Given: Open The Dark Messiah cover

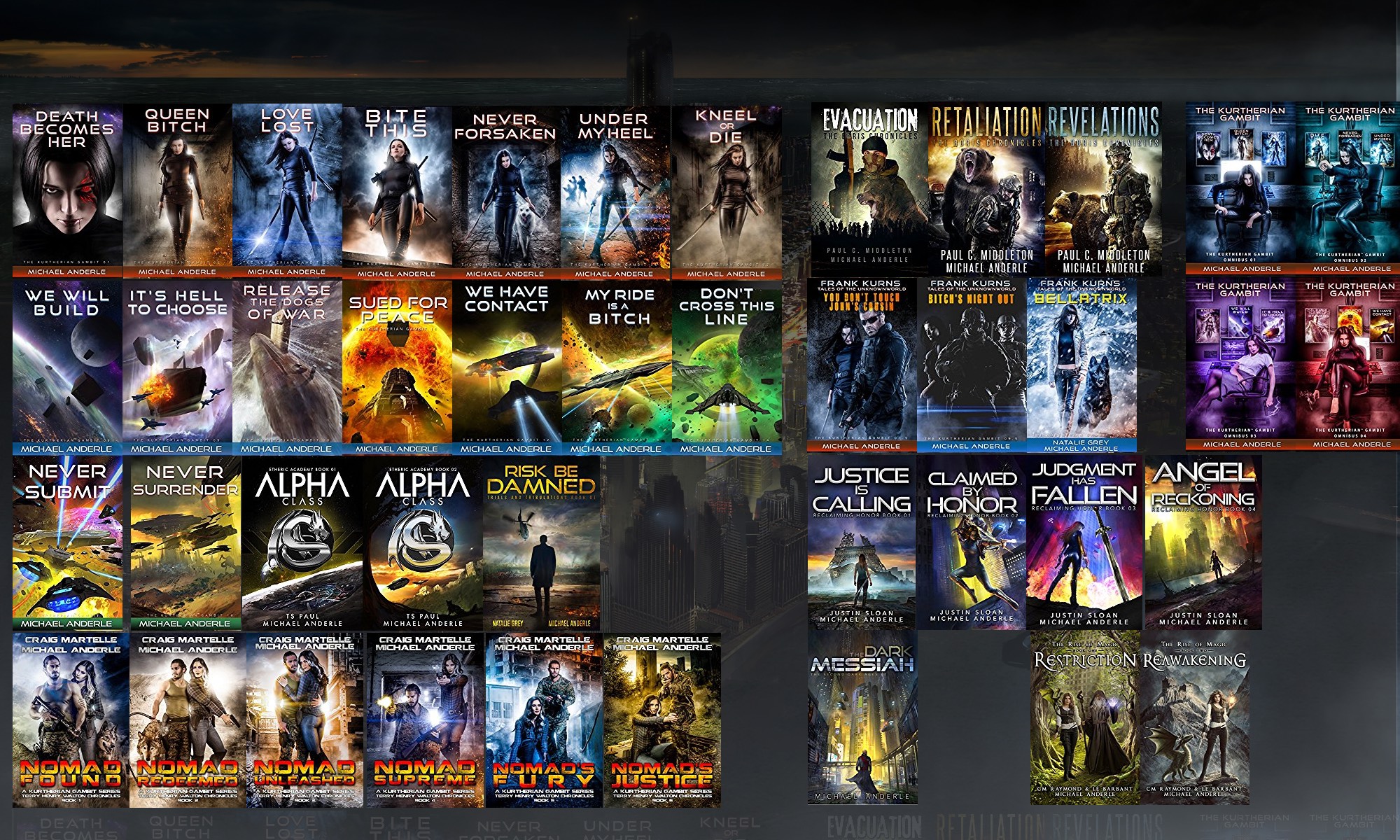Looking at the screenshot, I should click(862, 717).
